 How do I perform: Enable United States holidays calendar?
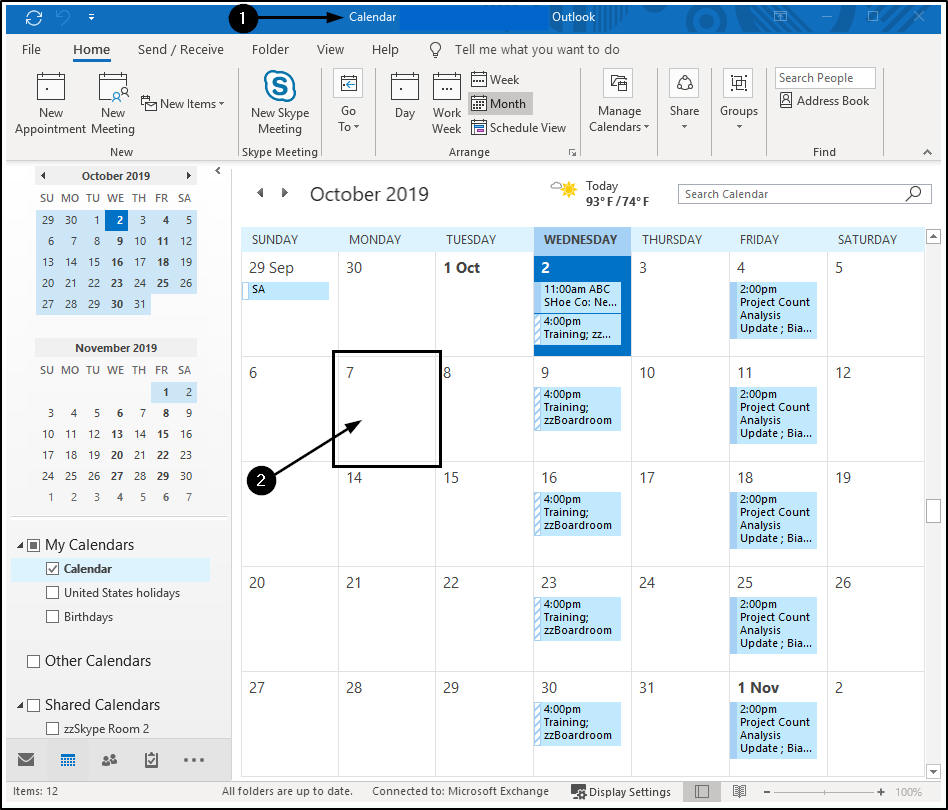click(53, 593)
